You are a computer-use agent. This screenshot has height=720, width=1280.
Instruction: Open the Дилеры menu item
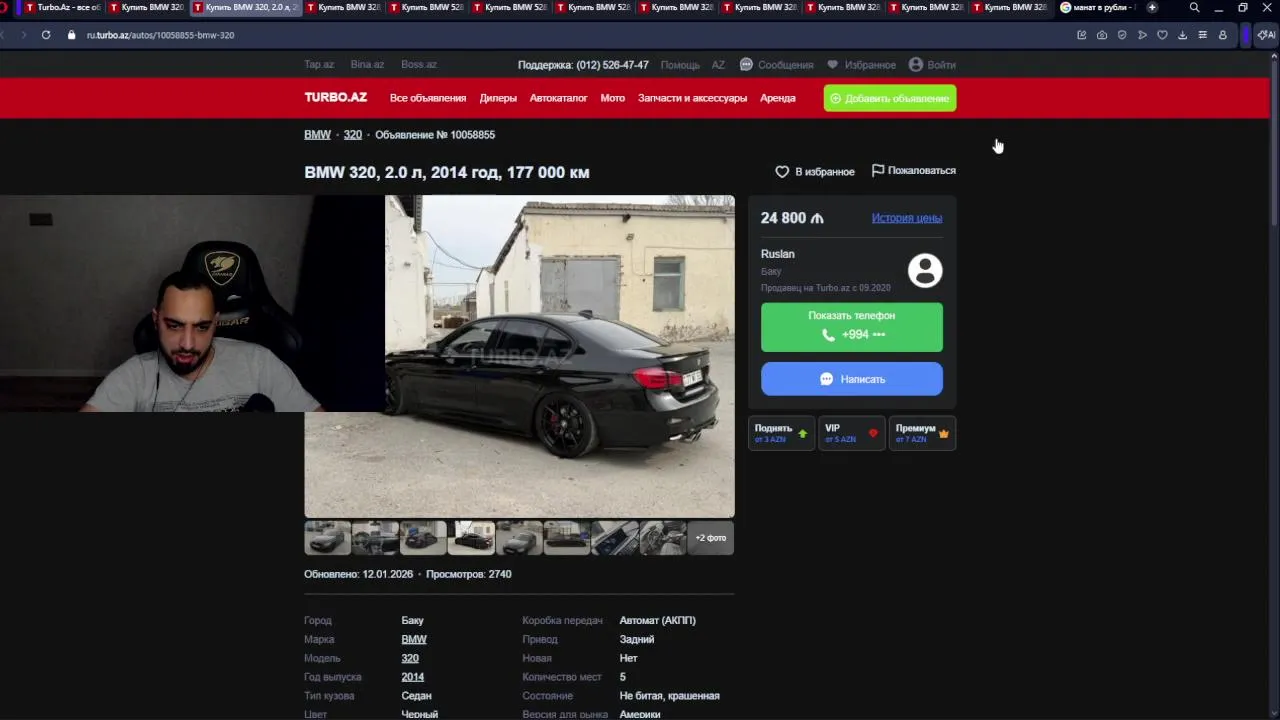[498, 98]
